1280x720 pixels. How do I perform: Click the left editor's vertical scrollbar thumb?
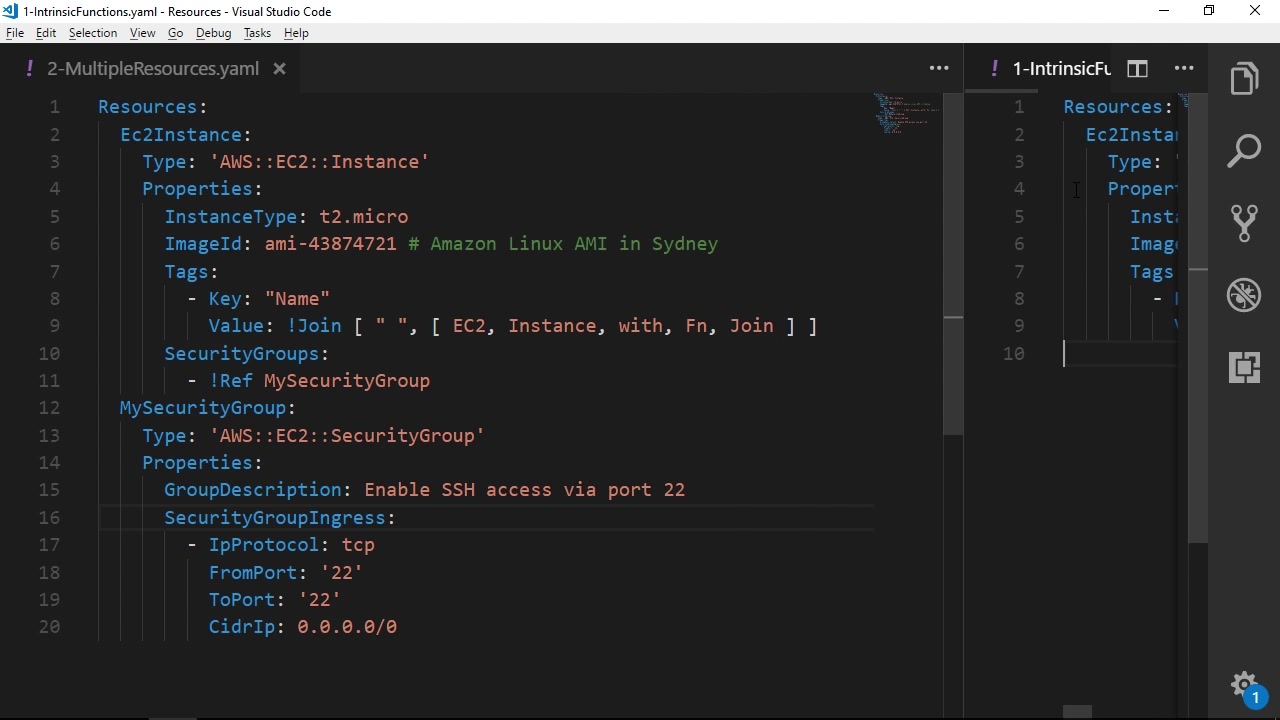click(953, 265)
